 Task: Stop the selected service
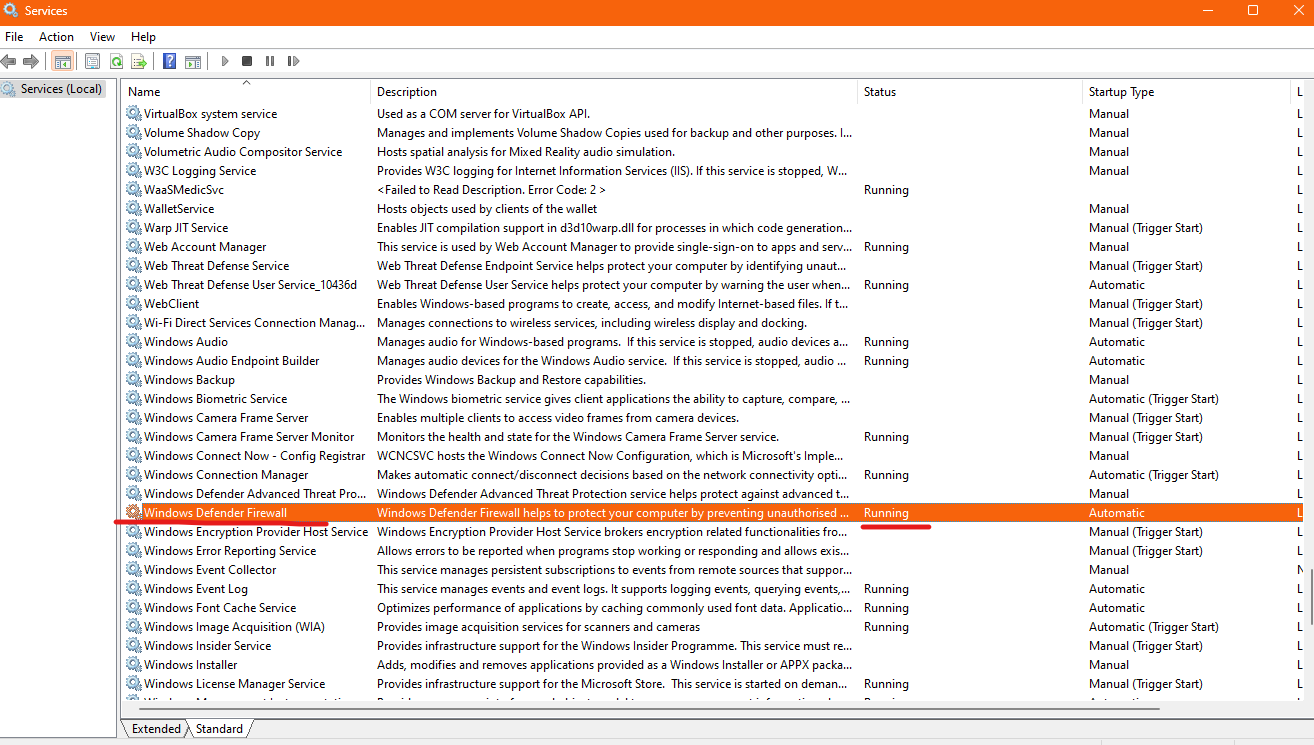(247, 61)
